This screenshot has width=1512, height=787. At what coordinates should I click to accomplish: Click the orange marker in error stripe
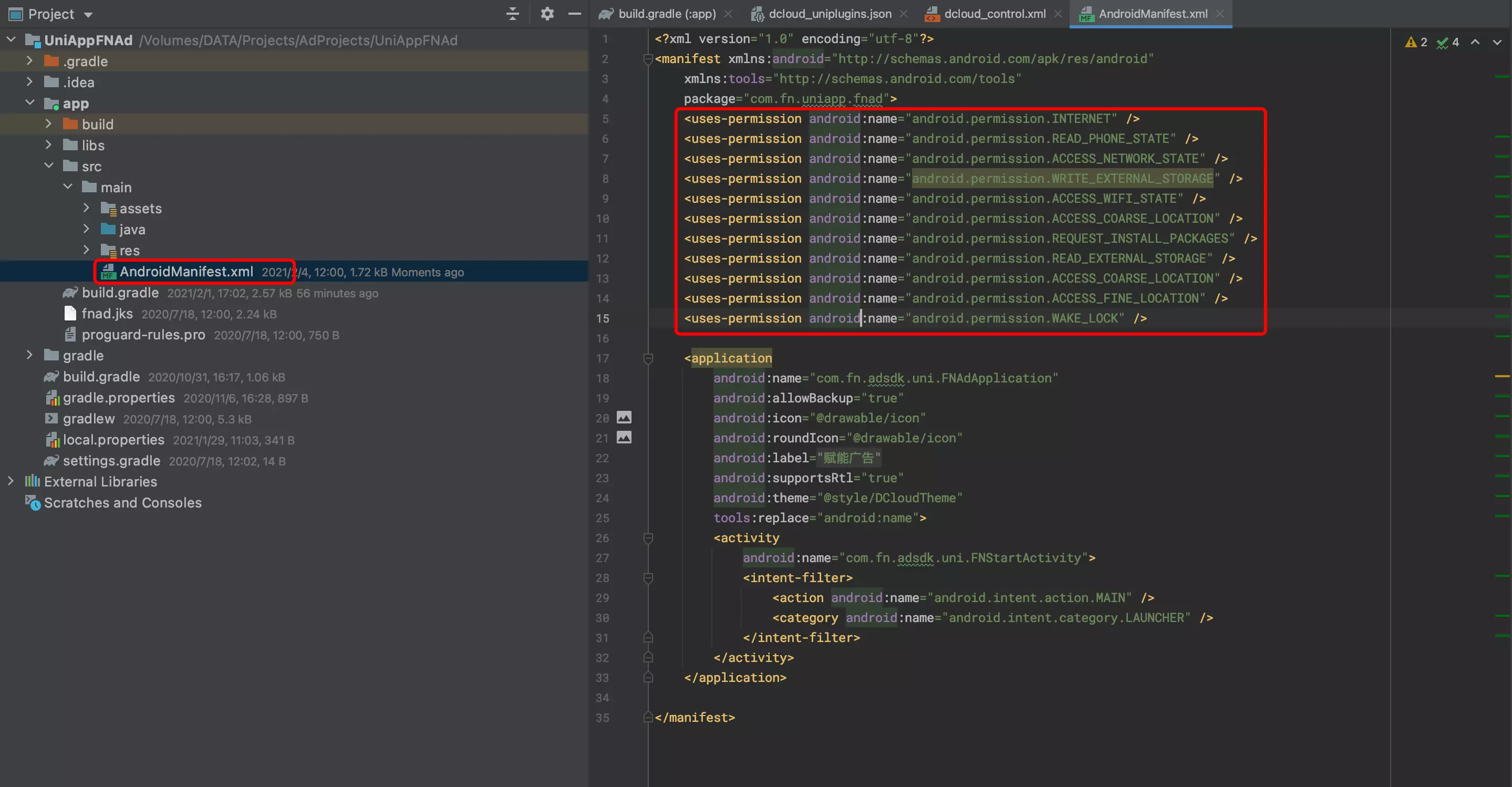pos(1502,376)
